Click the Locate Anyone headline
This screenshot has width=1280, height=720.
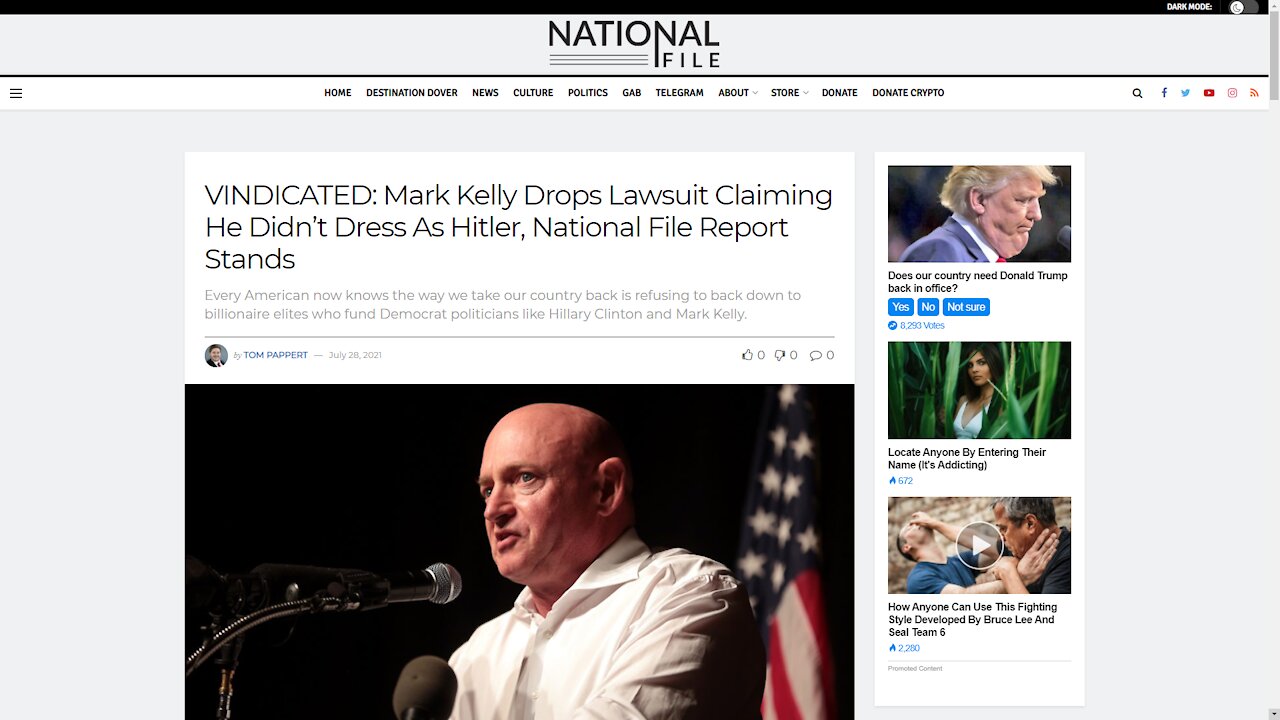tap(967, 458)
